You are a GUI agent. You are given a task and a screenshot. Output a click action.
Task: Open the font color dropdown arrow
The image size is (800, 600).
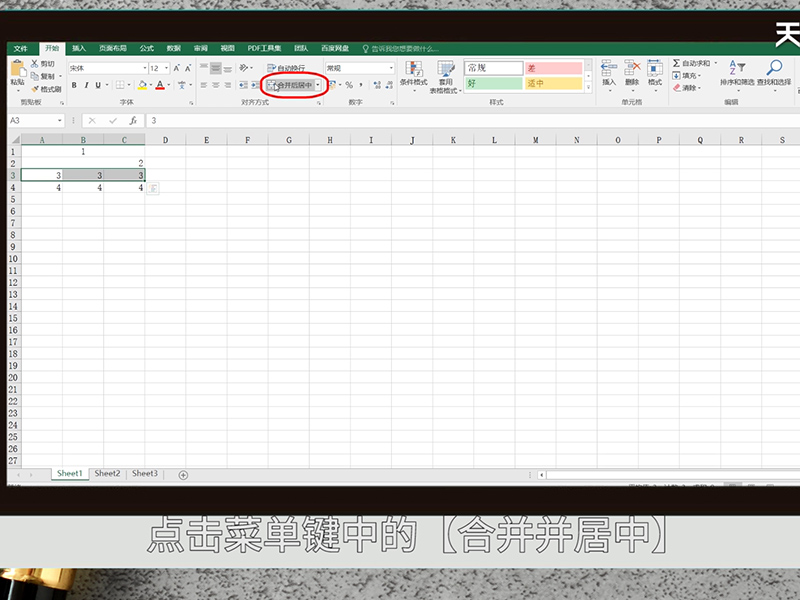click(x=169, y=85)
